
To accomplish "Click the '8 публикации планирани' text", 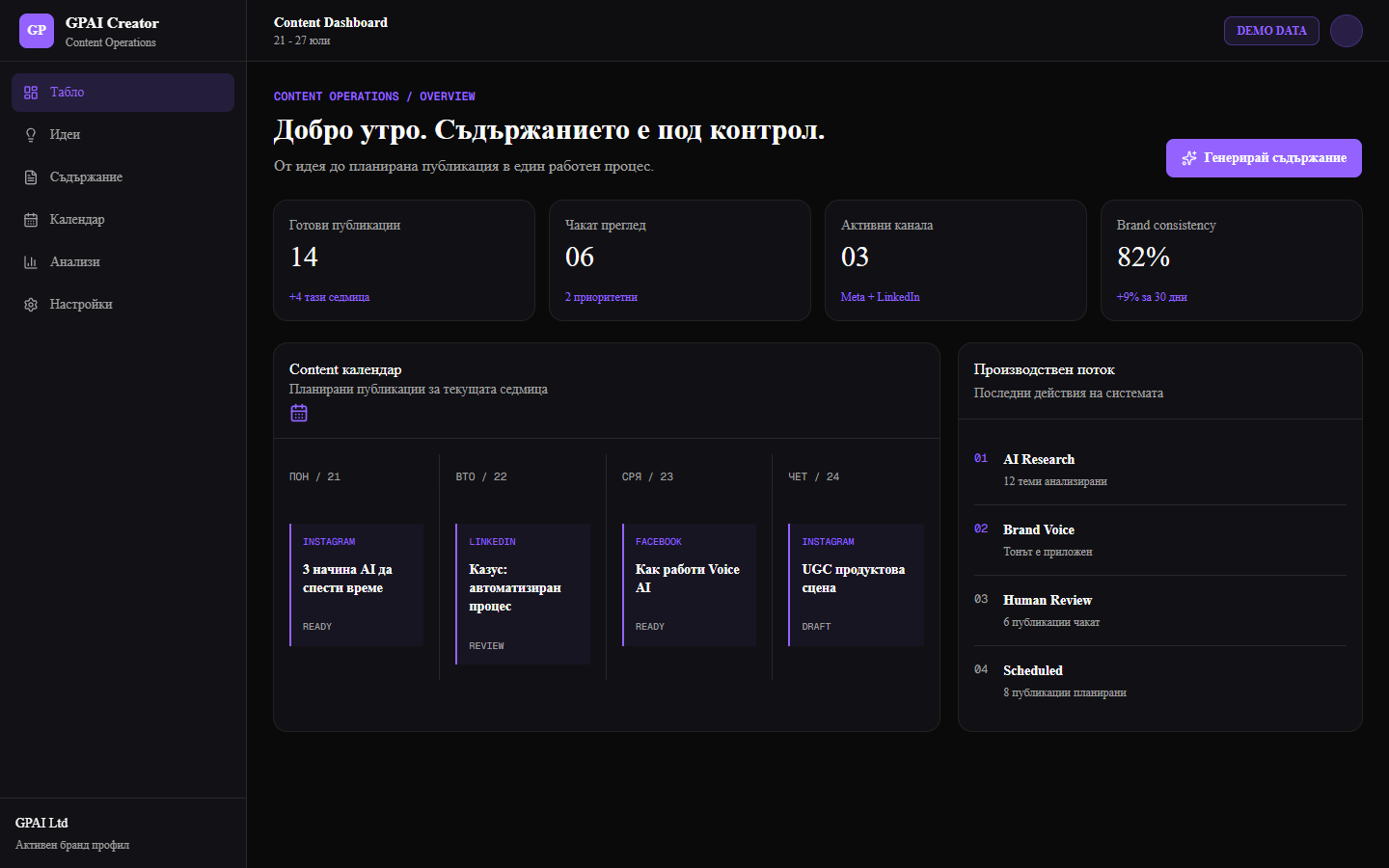I will pos(1065,692).
